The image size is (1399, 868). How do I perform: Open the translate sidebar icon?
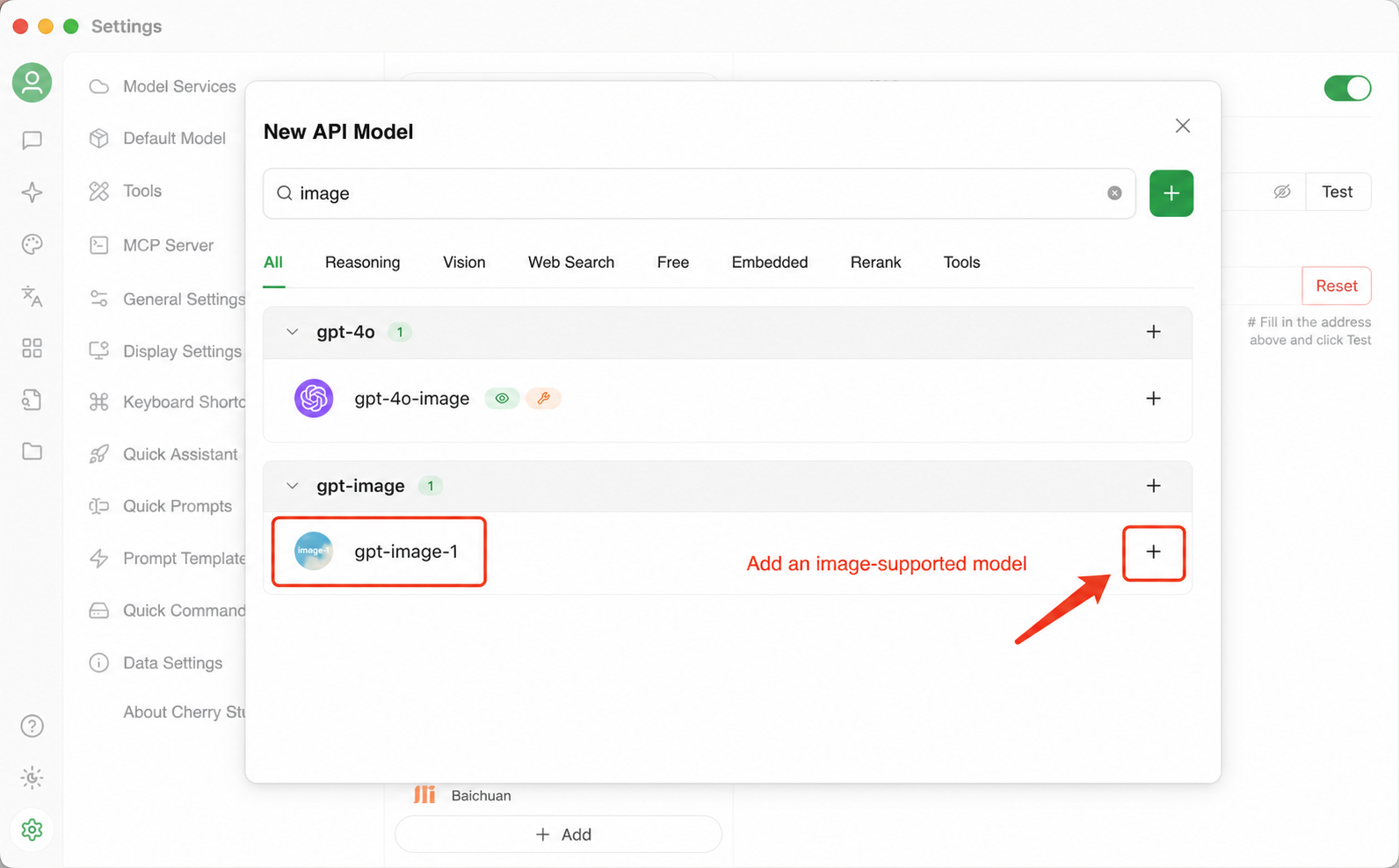(32, 296)
